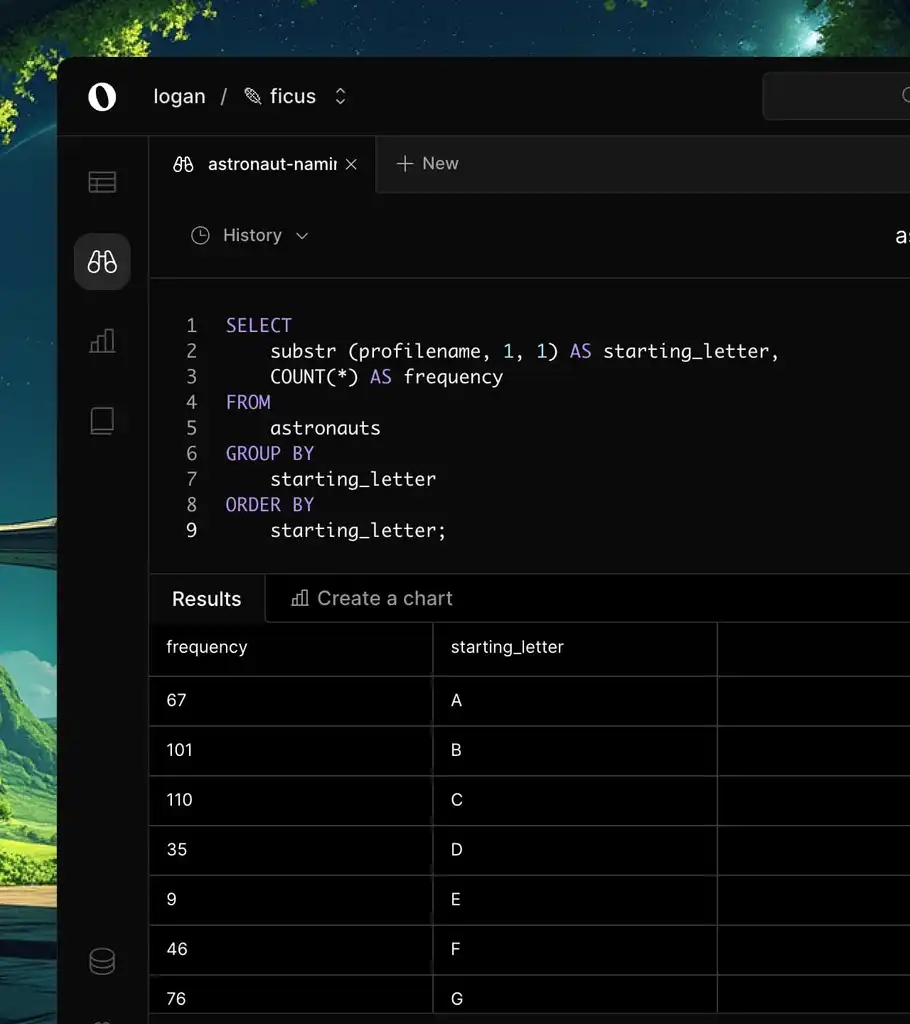Close the astronaut-naming tab
The image size is (910, 1024).
pos(352,163)
